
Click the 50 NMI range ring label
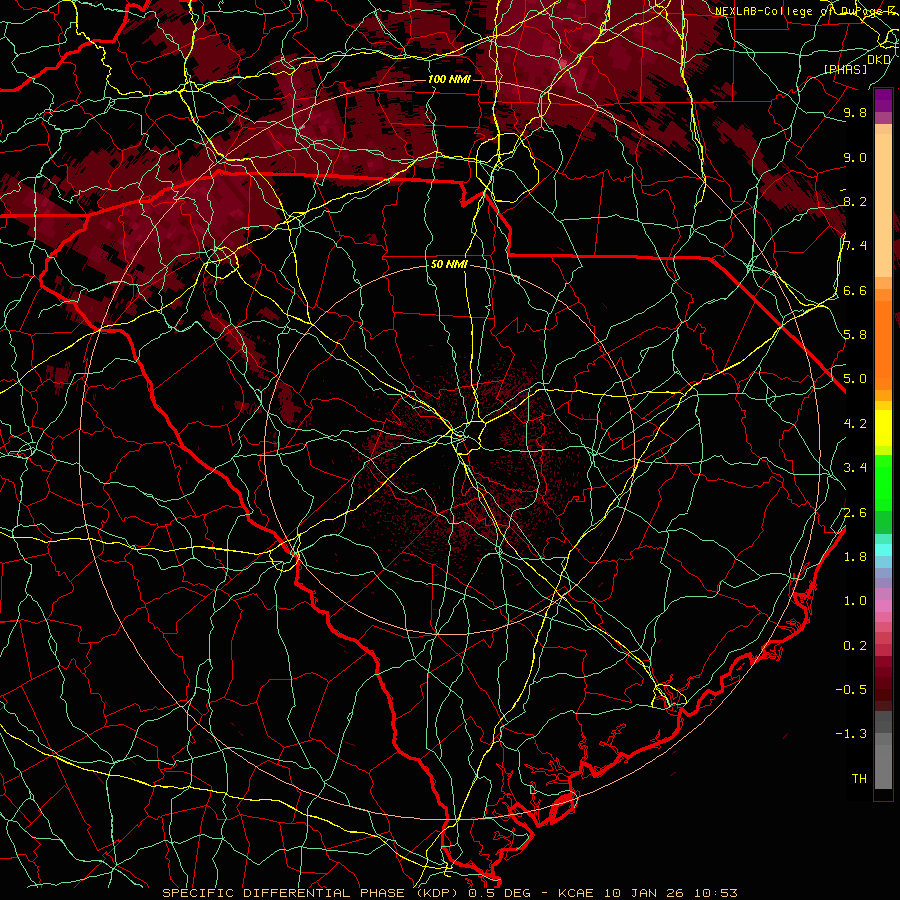click(449, 265)
